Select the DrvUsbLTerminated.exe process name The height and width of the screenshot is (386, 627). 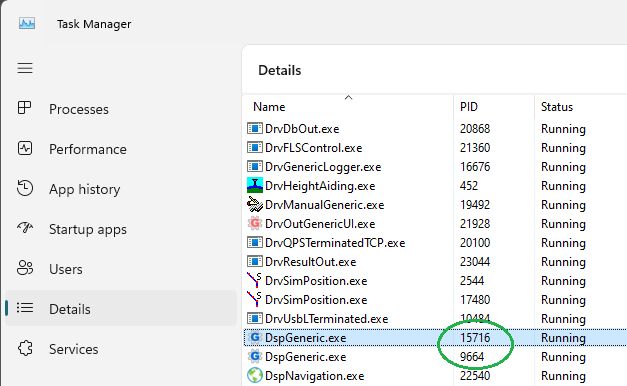coord(326,319)
